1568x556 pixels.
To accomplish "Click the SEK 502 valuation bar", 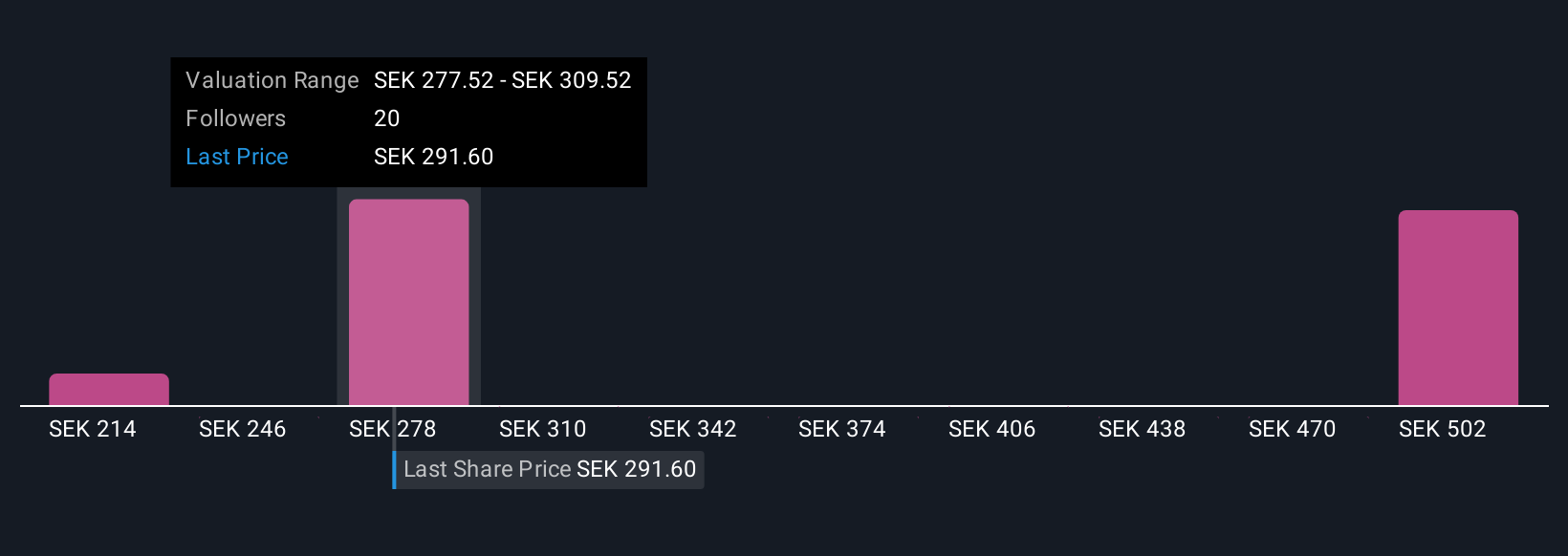I will click(x=1458, y=308).
